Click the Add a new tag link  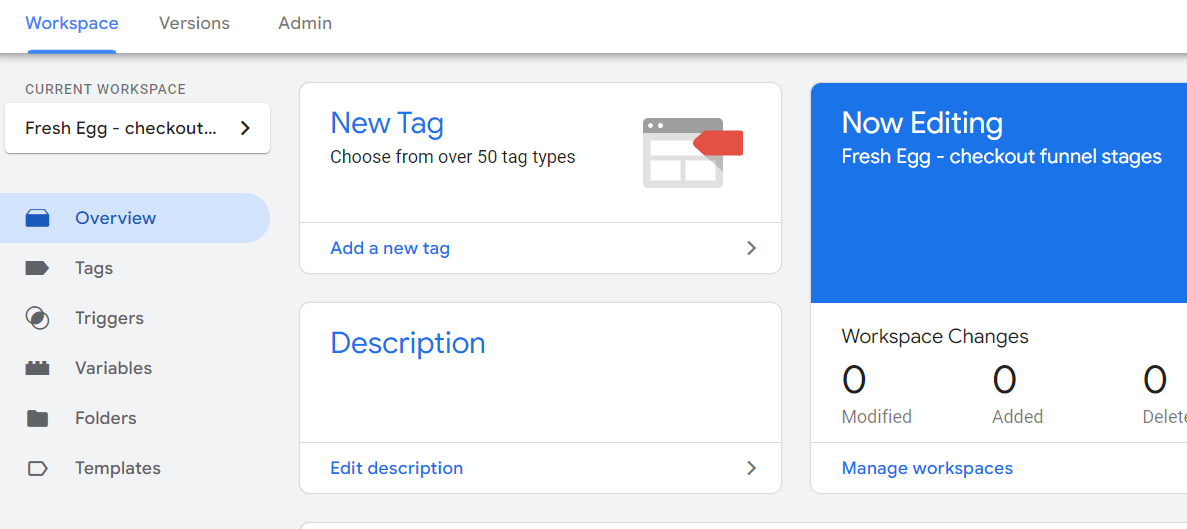[x=390, y=247]
